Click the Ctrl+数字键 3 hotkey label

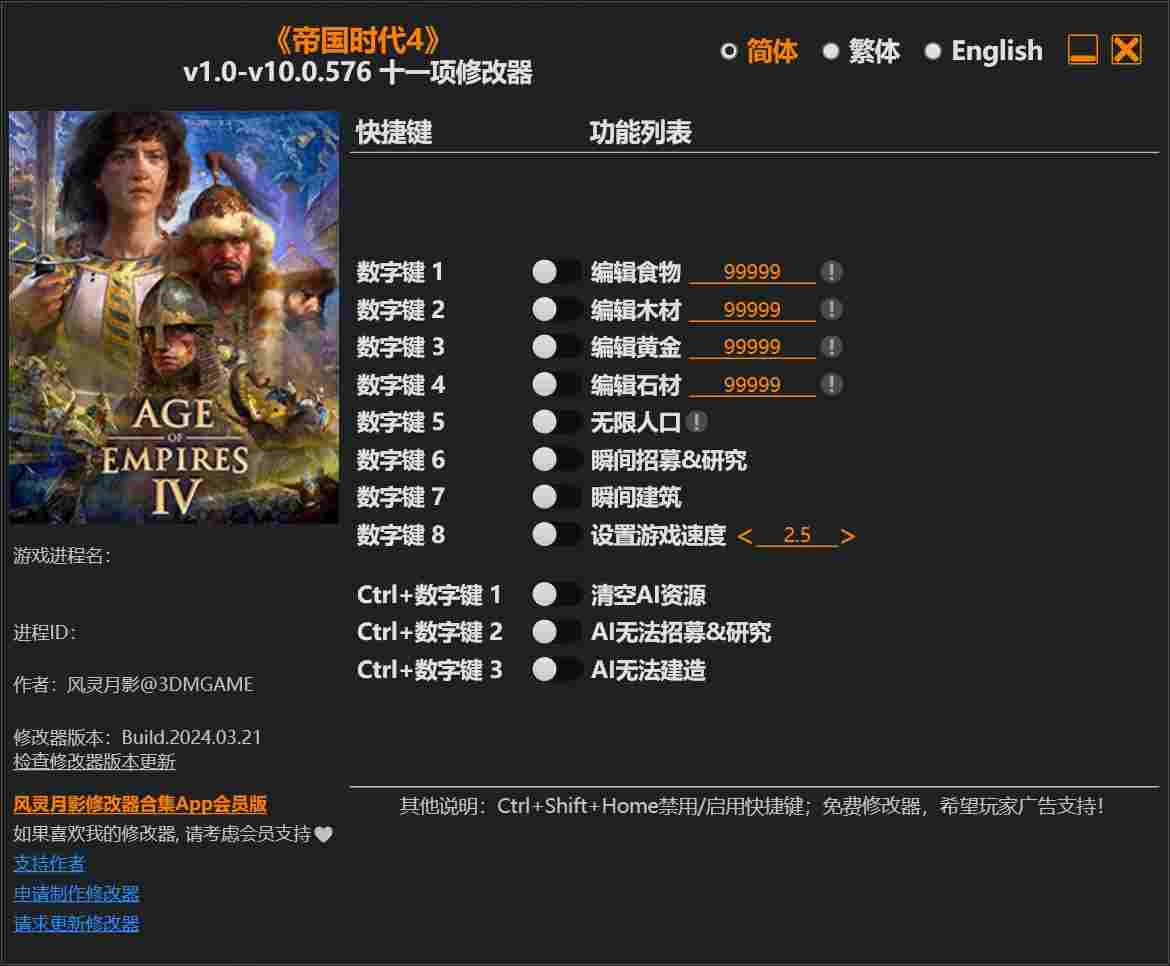[x=429, y=670]
